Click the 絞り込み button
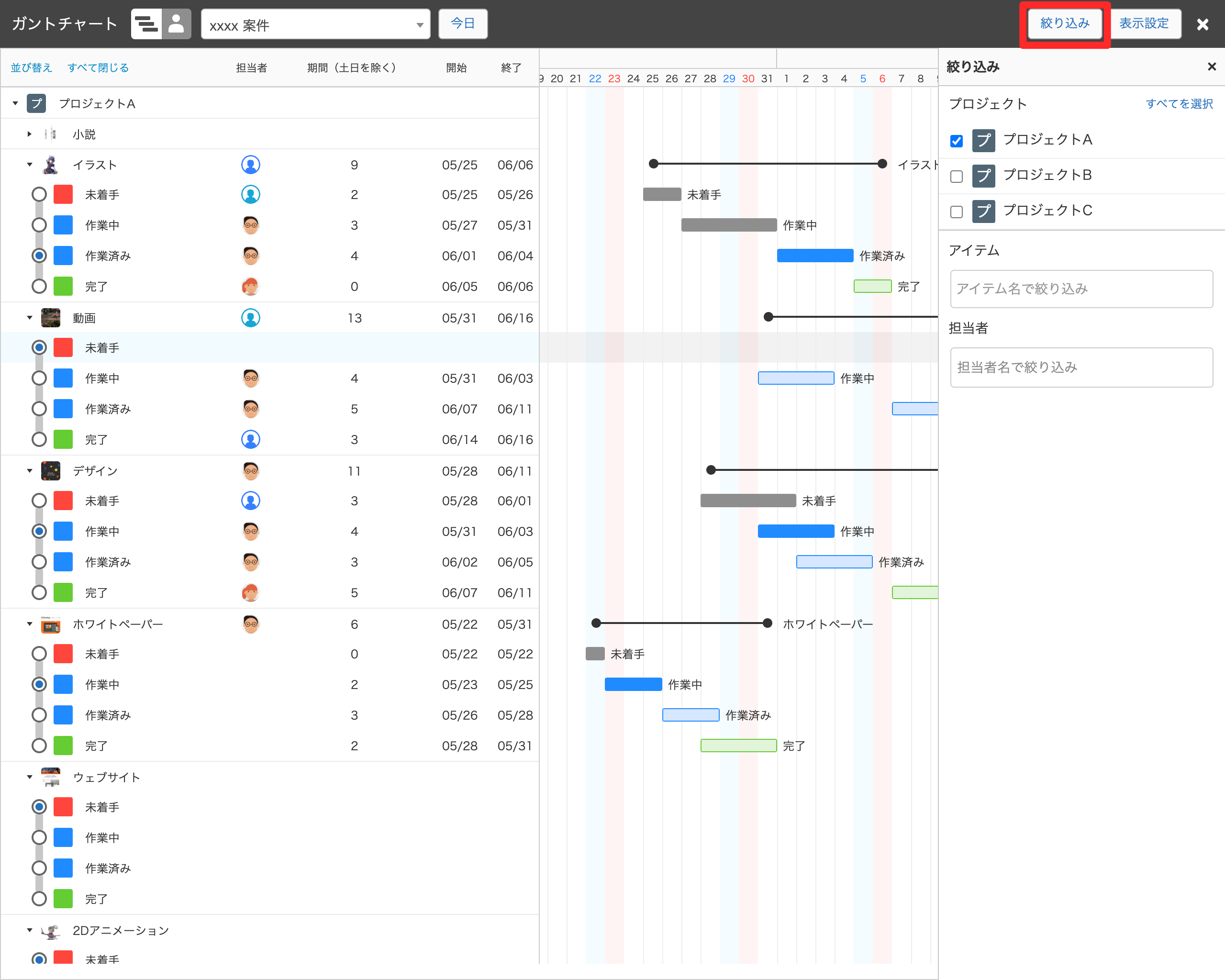This screenshot has height=980, width=1225. pyautogui.click(x=1064, y=24)
